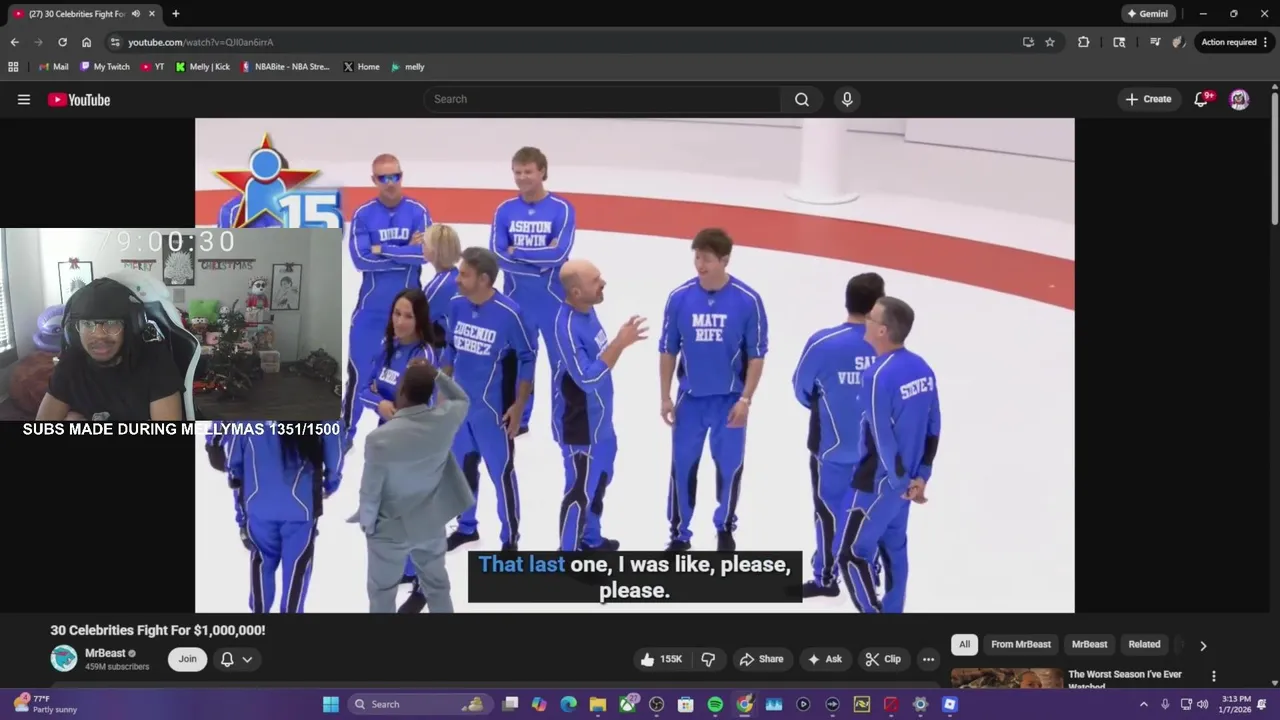
Task: Click the Share button
Action: pos(761,659)
